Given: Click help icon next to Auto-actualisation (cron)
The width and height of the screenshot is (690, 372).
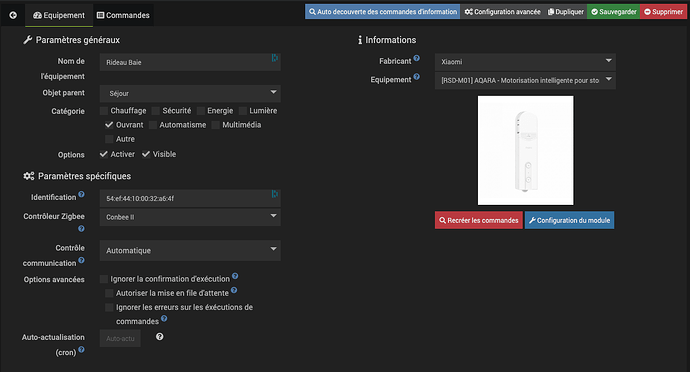Looking at the screenshot, I should pyautogui.click(x=81, y=350).
